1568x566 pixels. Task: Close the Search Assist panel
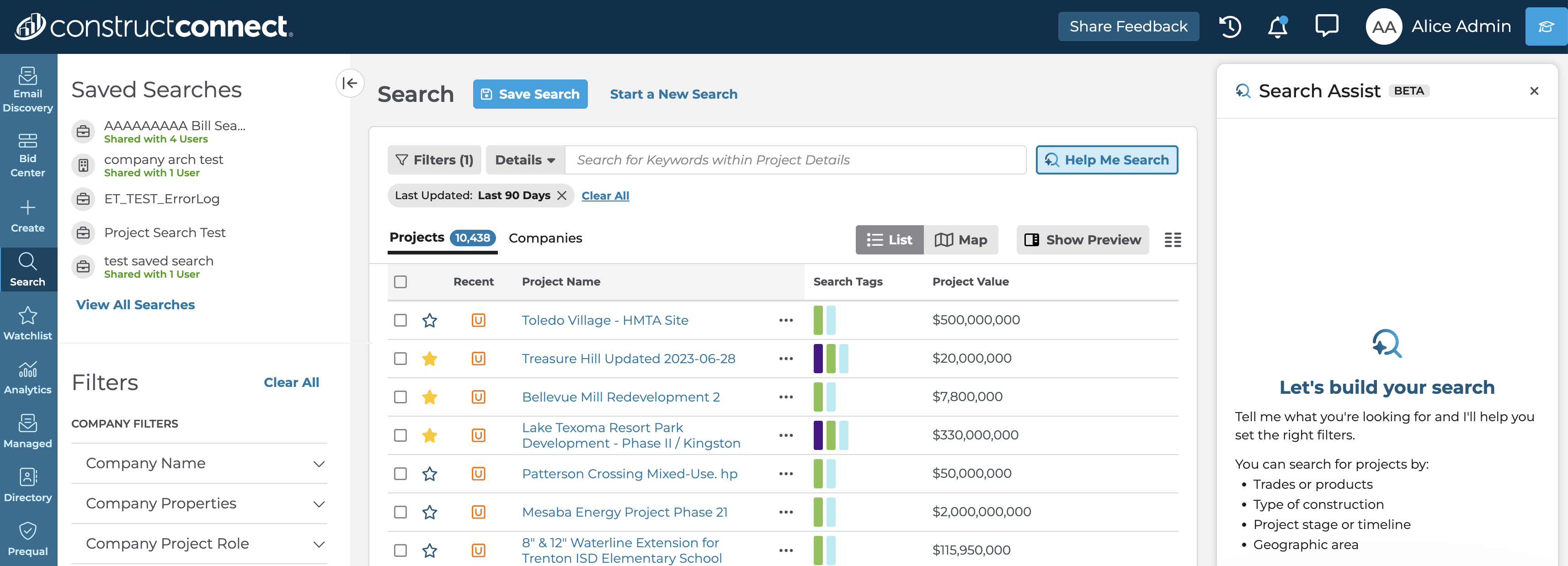click(x=1534, y=90)
